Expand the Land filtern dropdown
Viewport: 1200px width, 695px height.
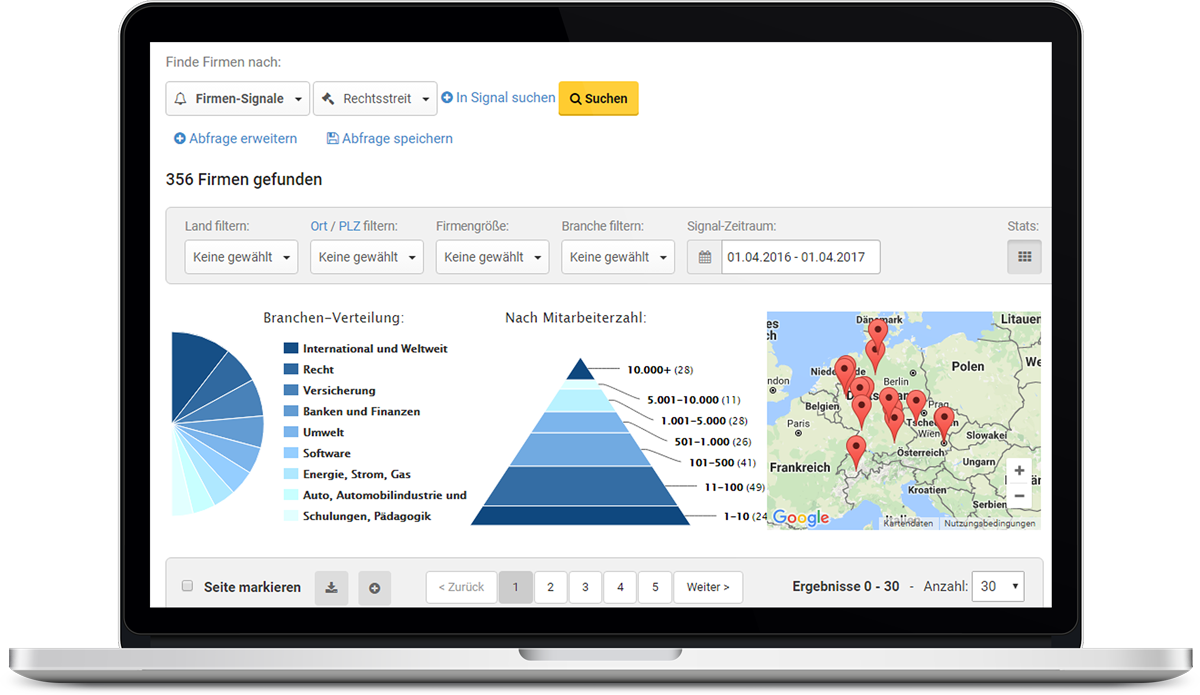pos(241,257)
